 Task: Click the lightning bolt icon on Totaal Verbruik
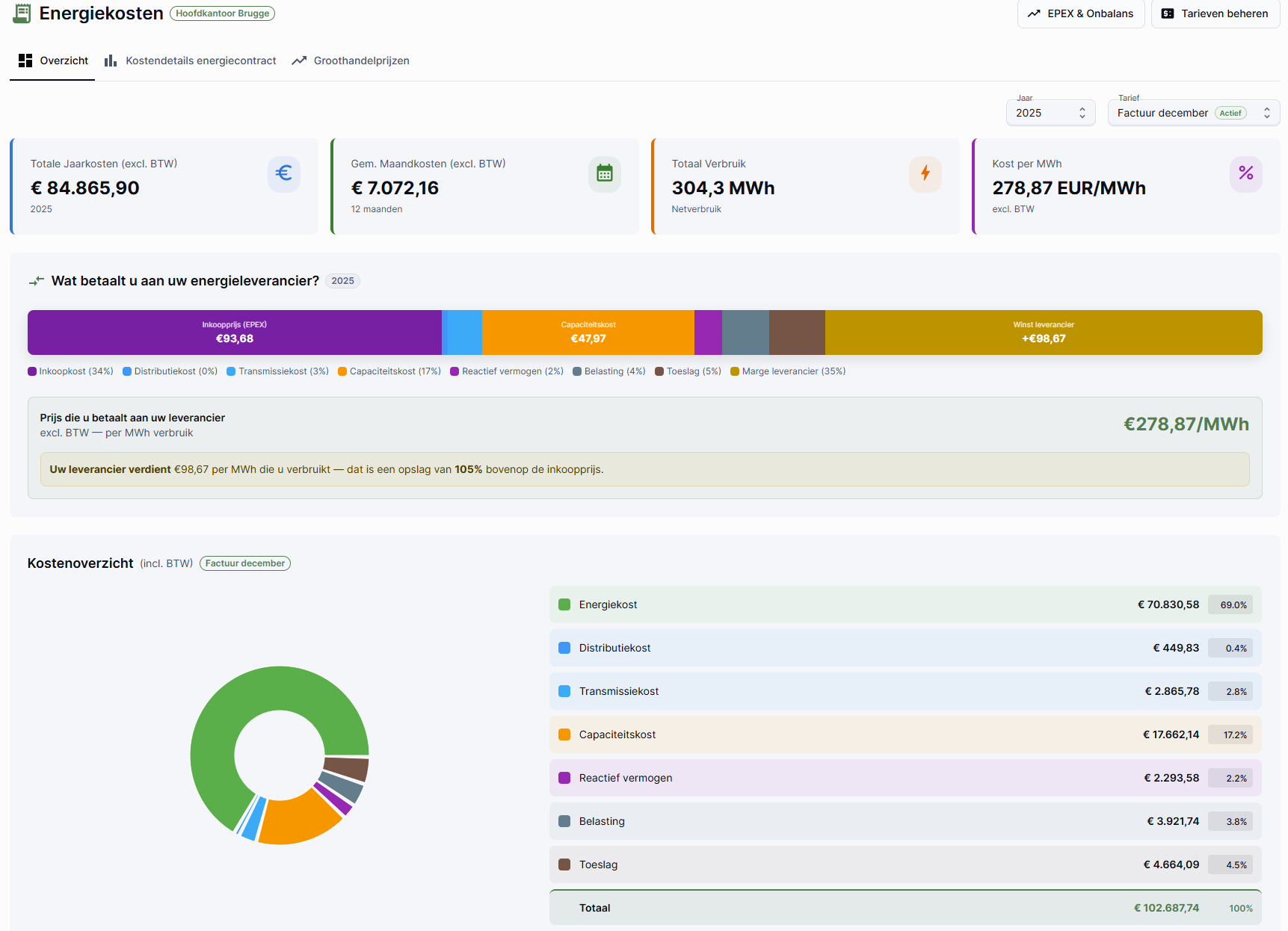(x=925, y=173)
